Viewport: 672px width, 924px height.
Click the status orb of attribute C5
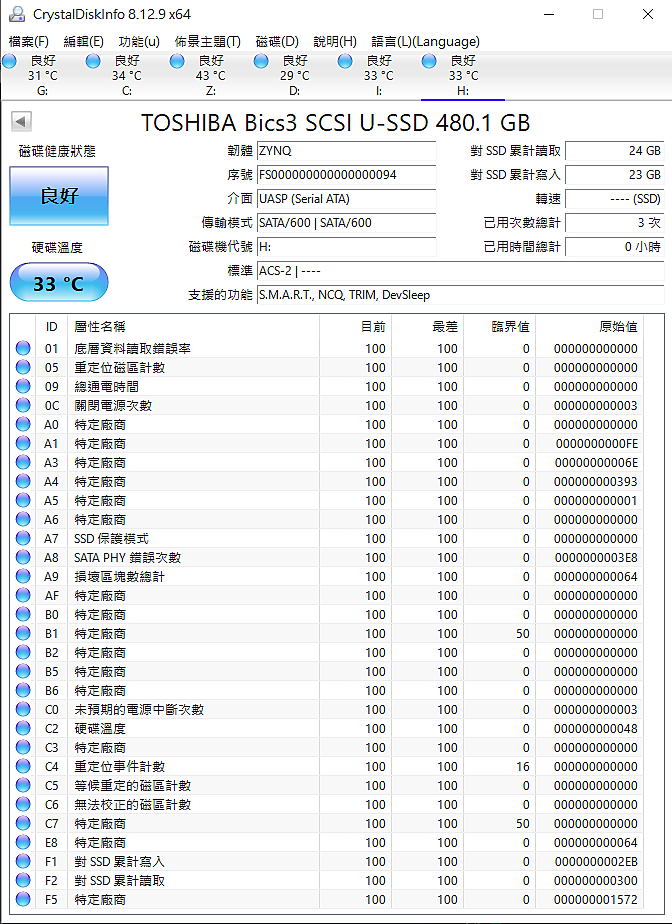pyautogui.click(x=23, y=786)
